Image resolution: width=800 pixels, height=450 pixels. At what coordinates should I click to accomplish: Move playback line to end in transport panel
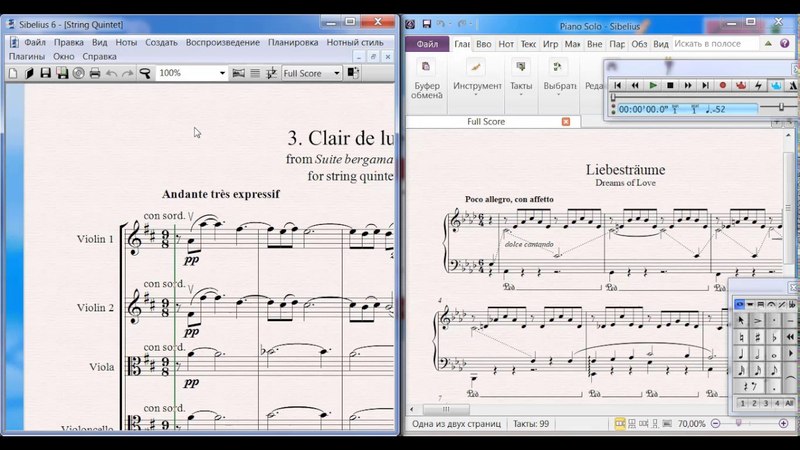(705, 86)
